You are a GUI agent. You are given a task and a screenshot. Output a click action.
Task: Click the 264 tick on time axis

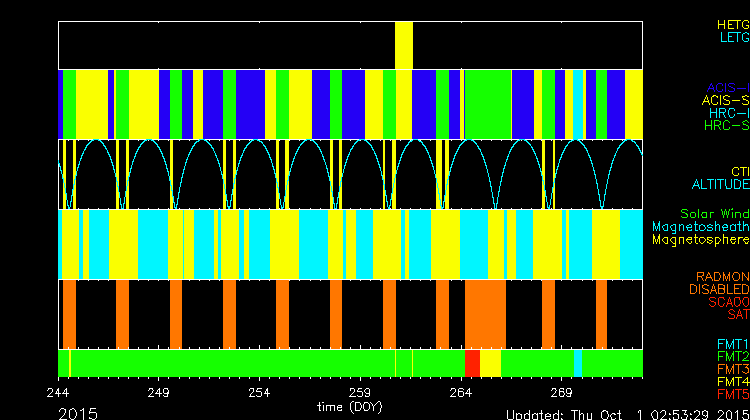tap(462, 393)
